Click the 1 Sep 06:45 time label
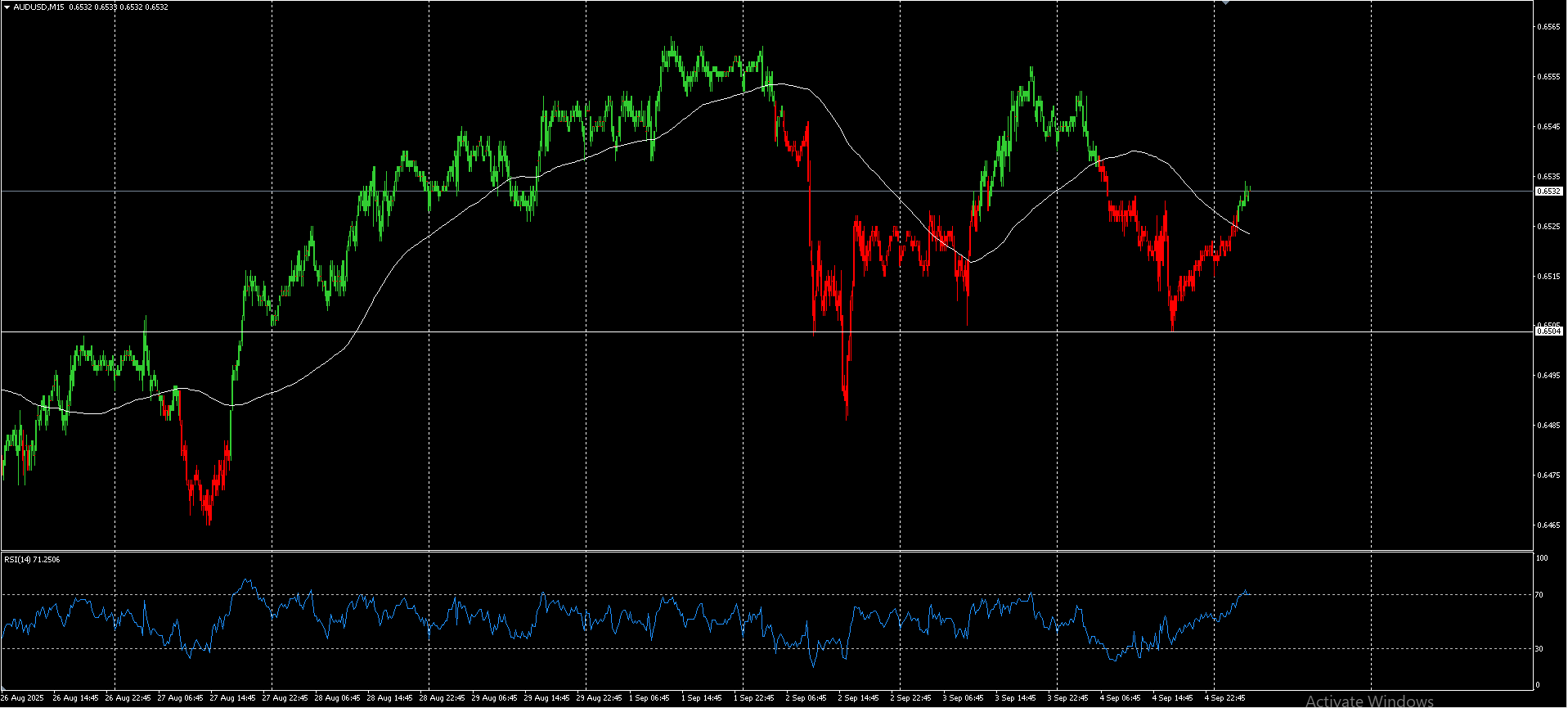The width and height of the screenshot is (1568, 708). 649,698
